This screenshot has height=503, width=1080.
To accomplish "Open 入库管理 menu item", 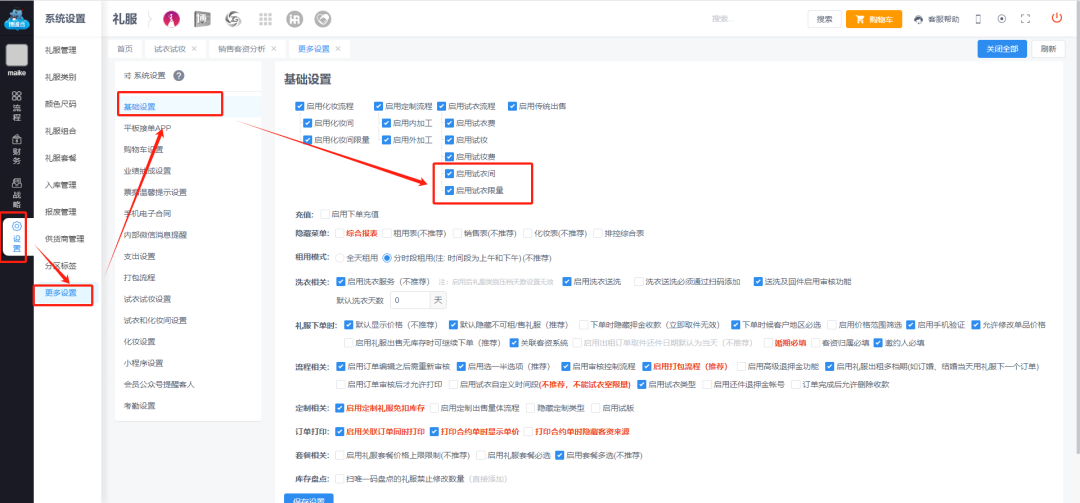I will [x=61, y=185].
